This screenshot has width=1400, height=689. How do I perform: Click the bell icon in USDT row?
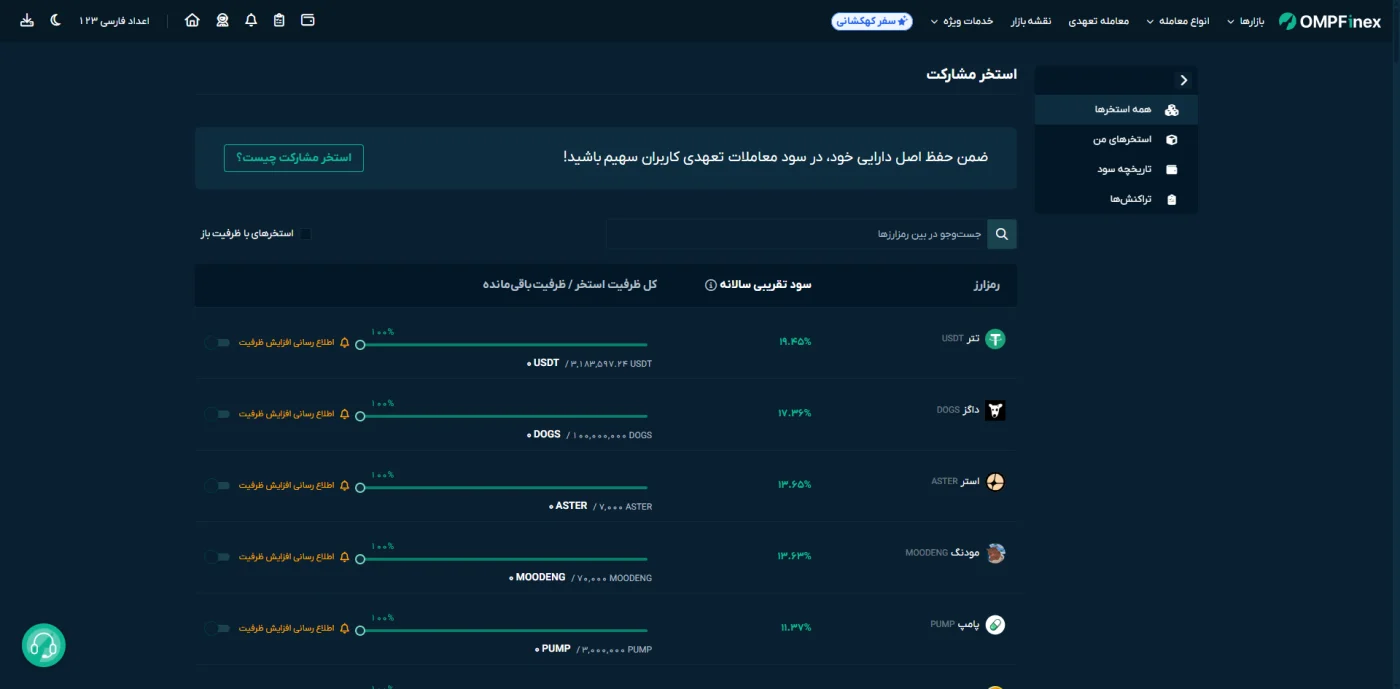(345, 342)
